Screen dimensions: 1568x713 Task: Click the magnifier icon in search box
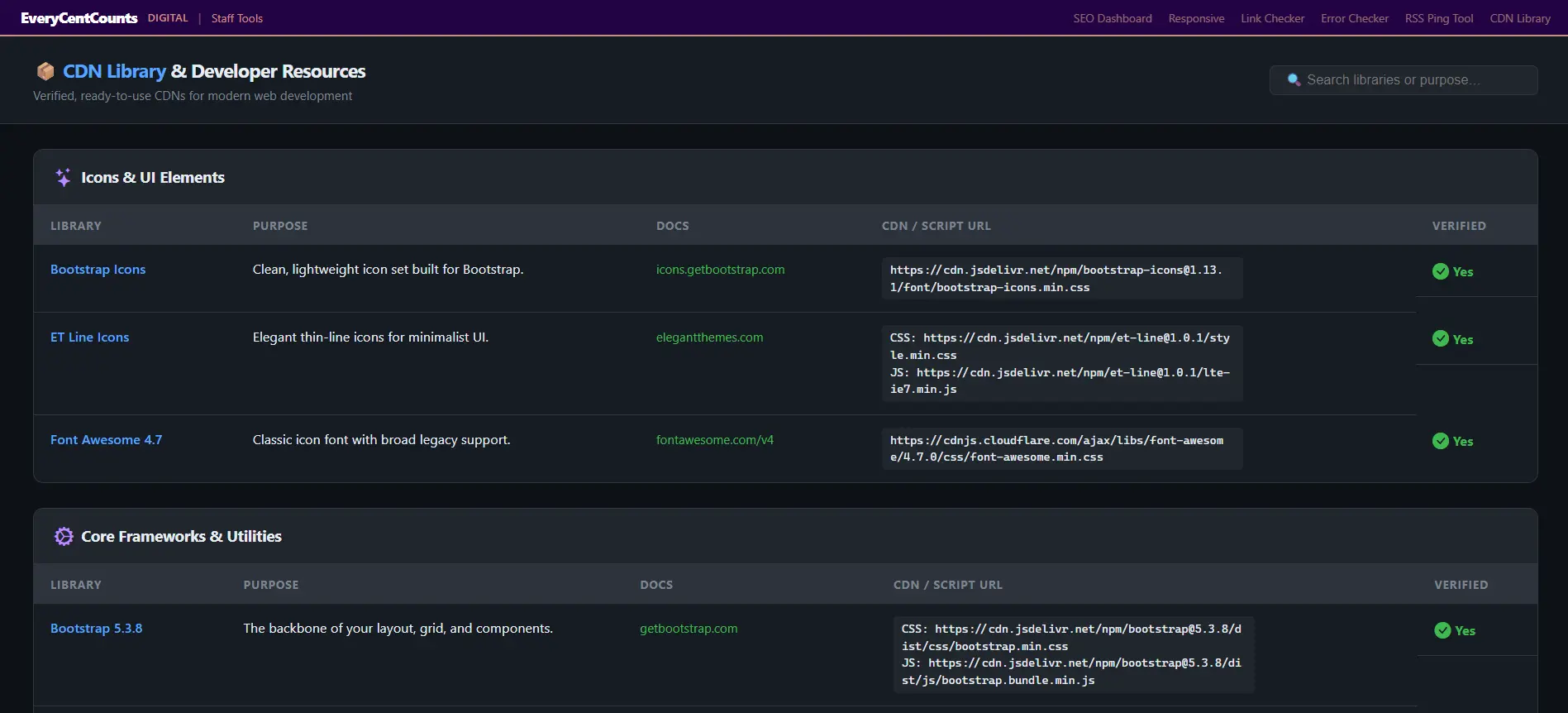(1294, 80)
